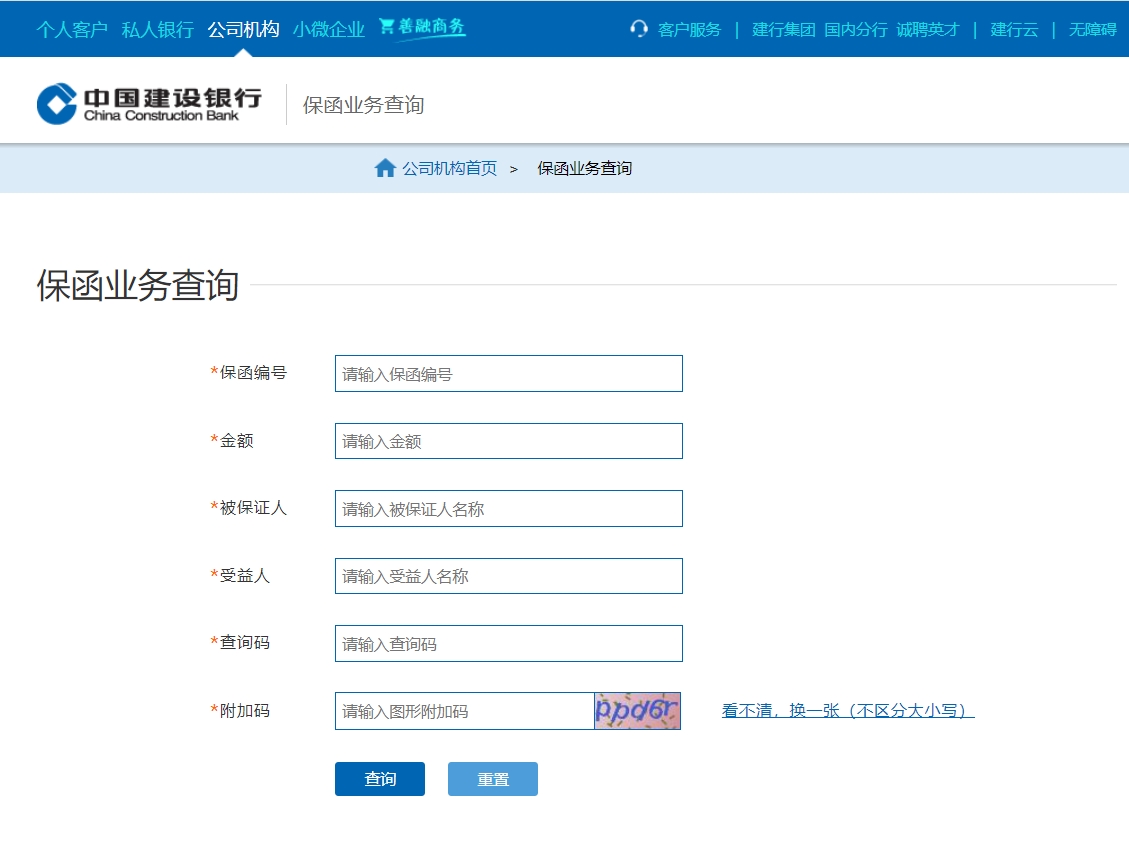This screenshot has width=1129, height=847.
Task: Select the 公司机构 tab
Action: [243, 29]
